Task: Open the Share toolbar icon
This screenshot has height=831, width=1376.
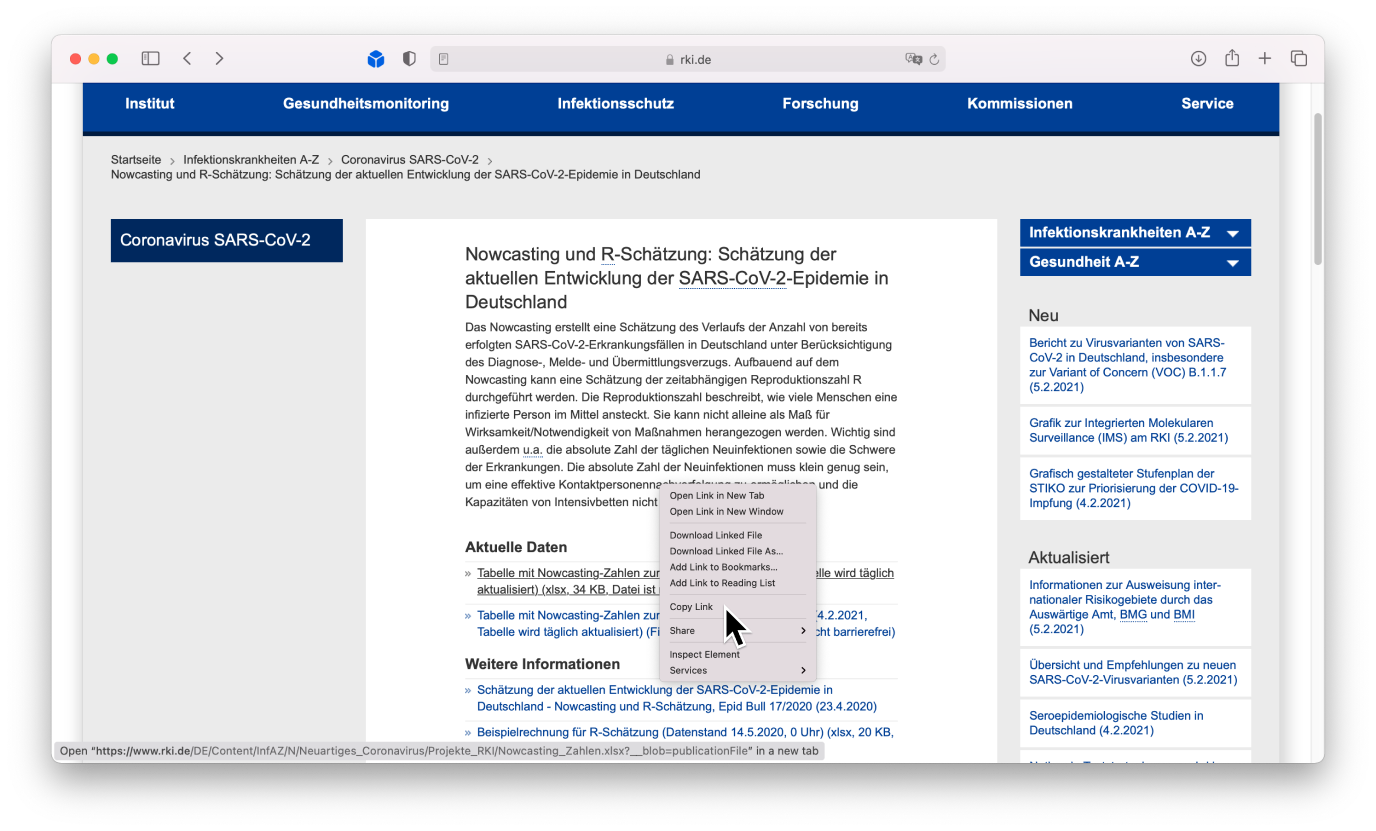Action: click(1232, 59)
